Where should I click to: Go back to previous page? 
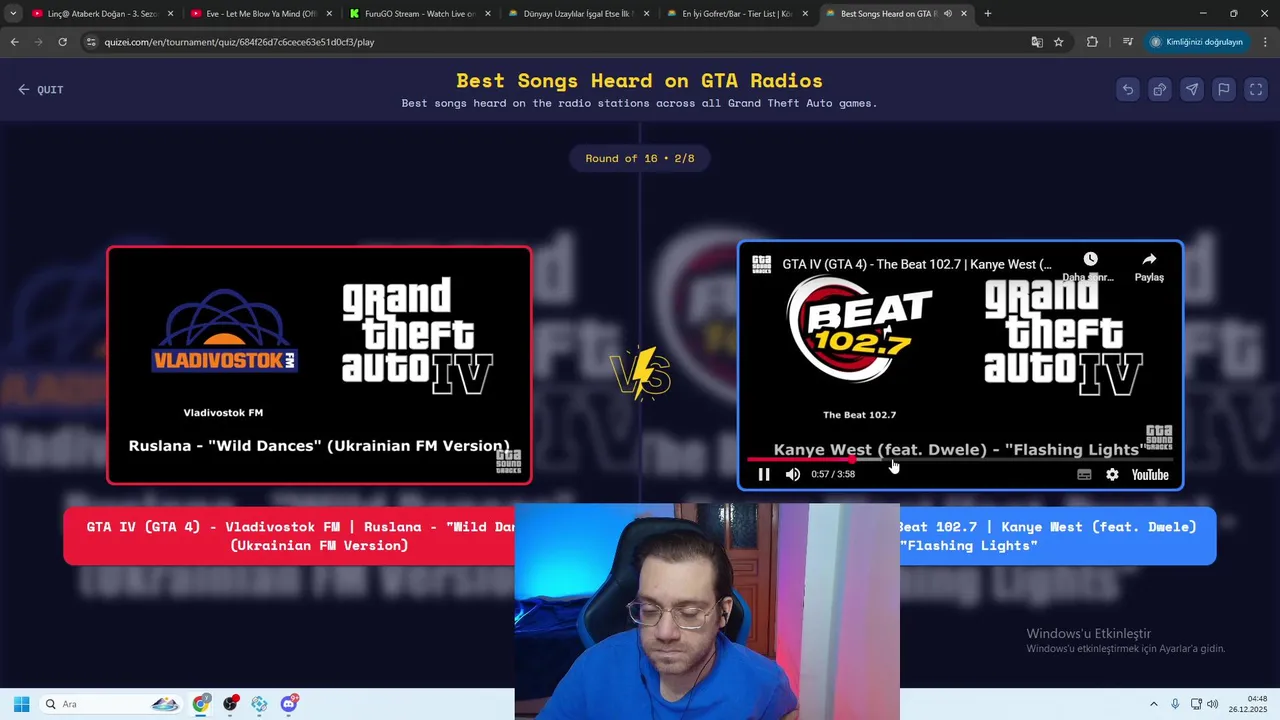(x=14, y=42)
